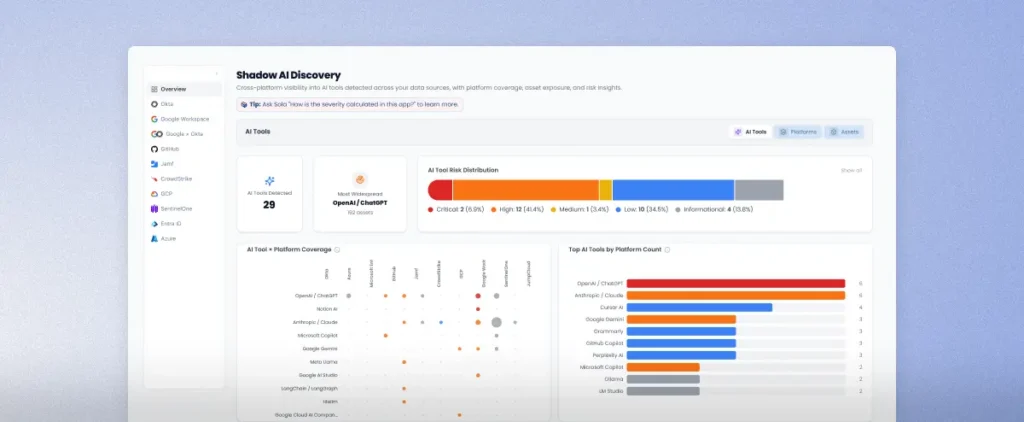Click the Entra ID sidebar entry

click(x=170, y=224)
